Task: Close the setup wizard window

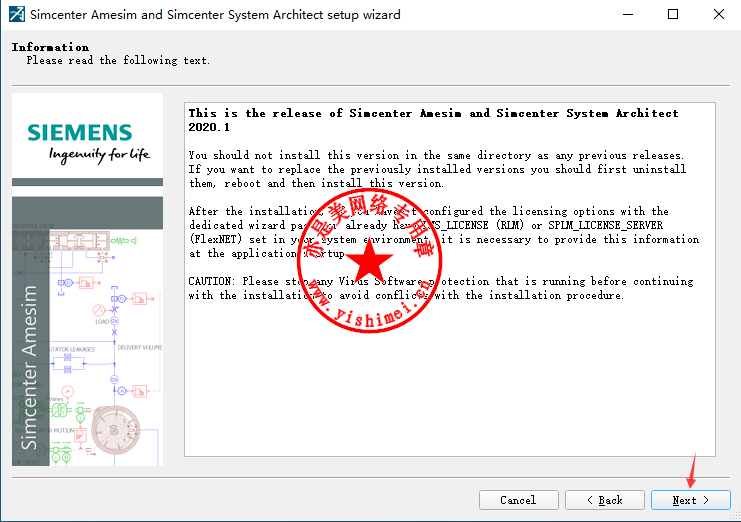Action: (718, 14)
